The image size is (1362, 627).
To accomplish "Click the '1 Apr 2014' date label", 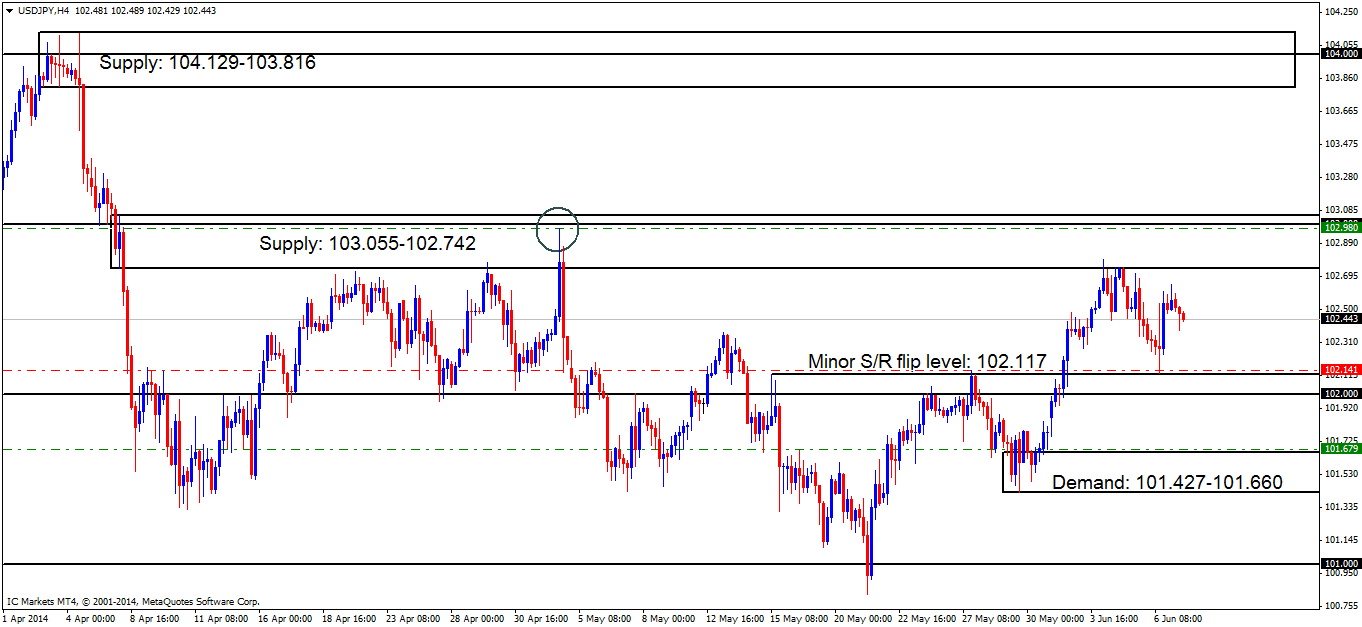I will [x=27, y=619].
